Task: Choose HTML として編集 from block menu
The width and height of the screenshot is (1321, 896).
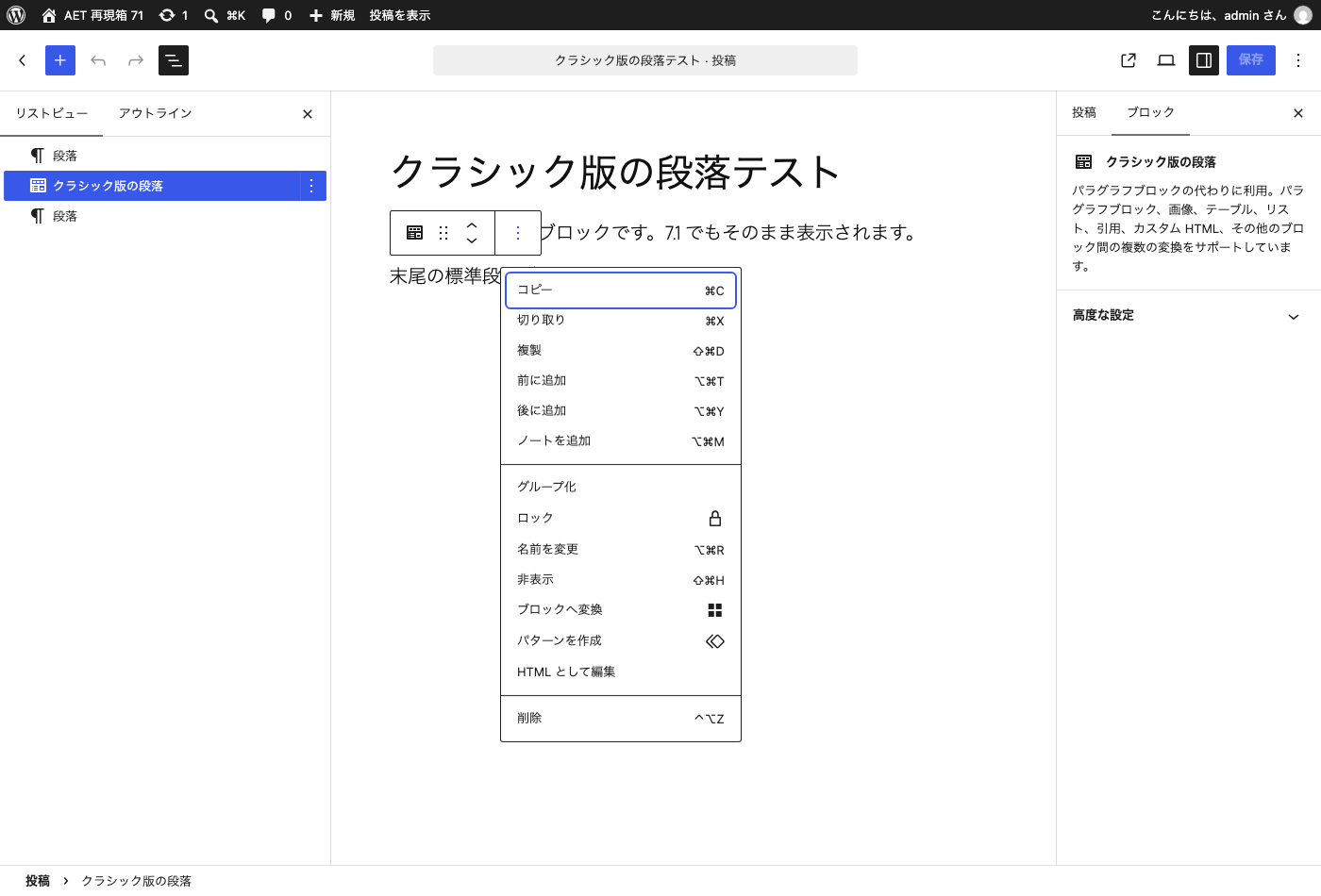Action: 621,672
